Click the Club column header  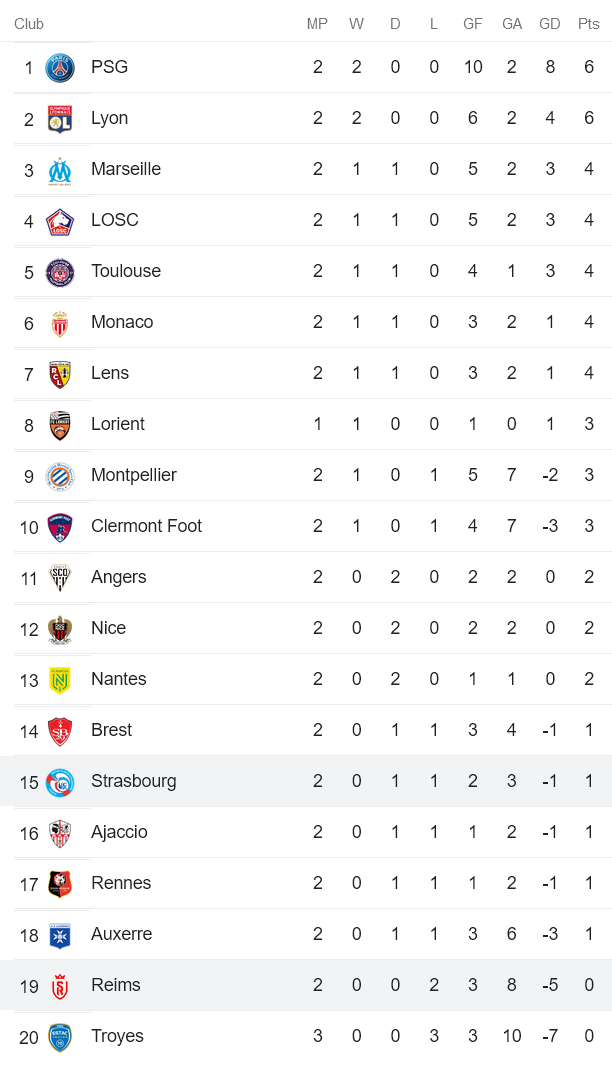(x=29, y=24)
